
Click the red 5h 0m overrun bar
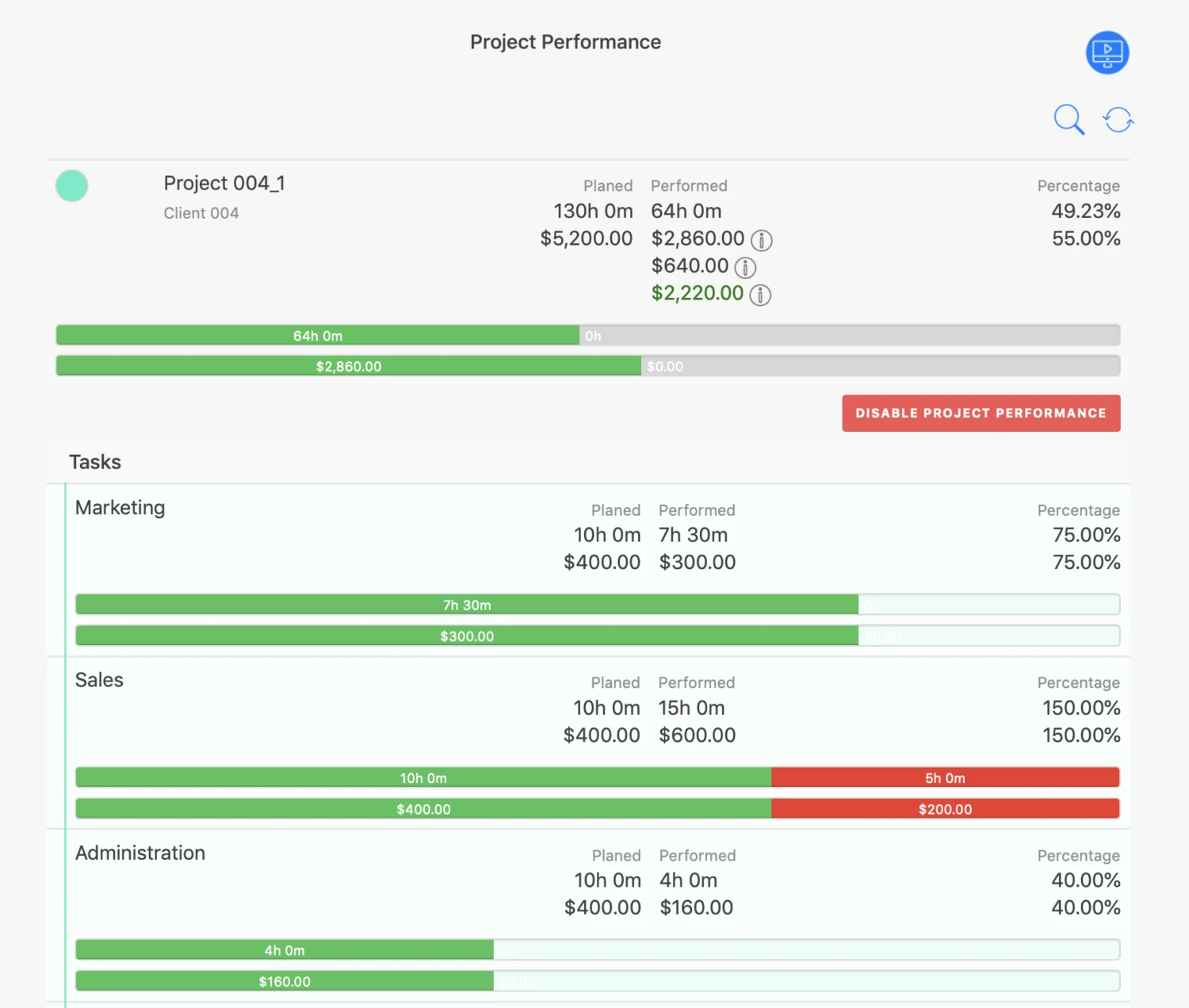coord(945,777)
